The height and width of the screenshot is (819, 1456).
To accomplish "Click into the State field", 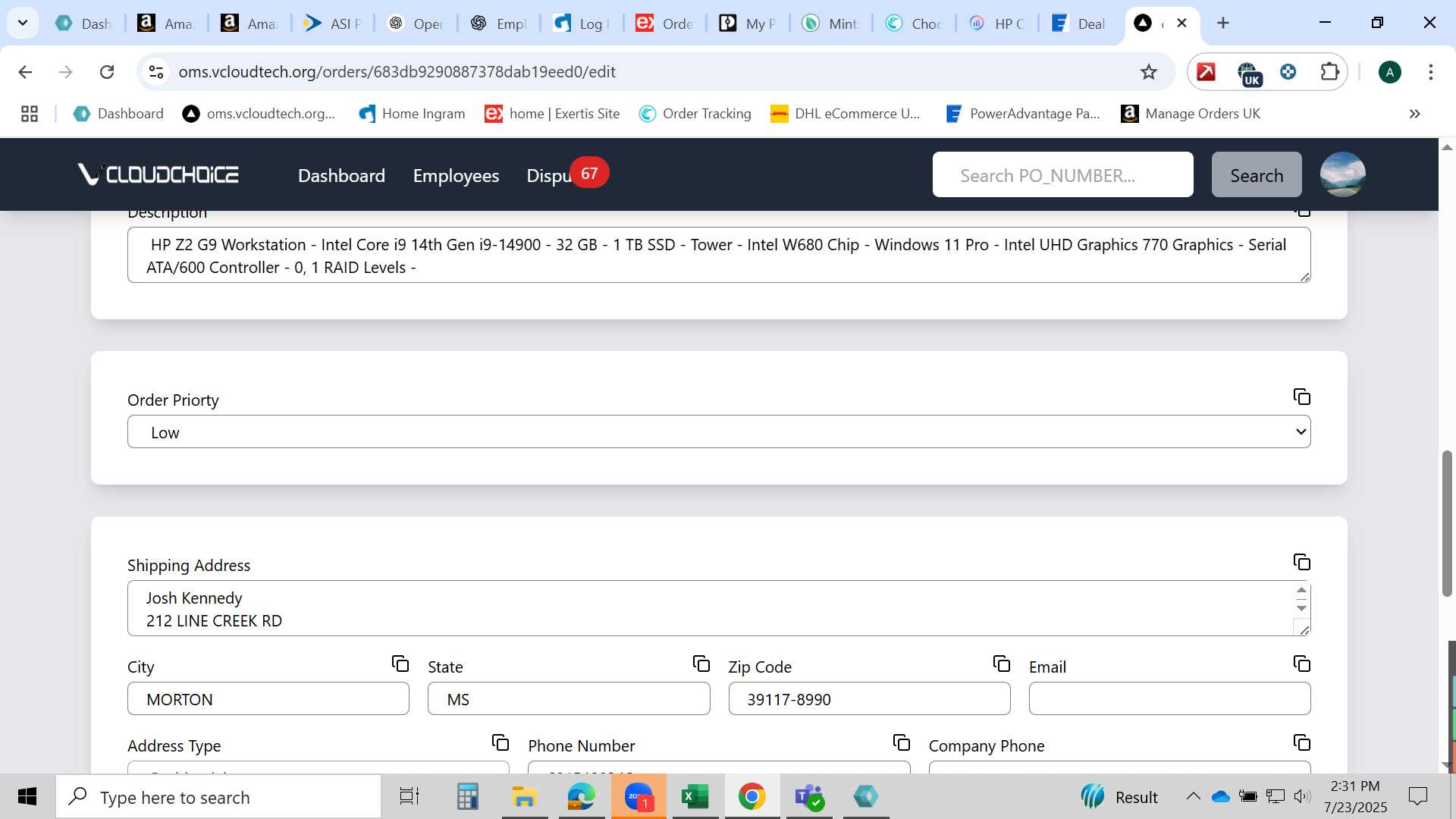I will tap(569, 698).
